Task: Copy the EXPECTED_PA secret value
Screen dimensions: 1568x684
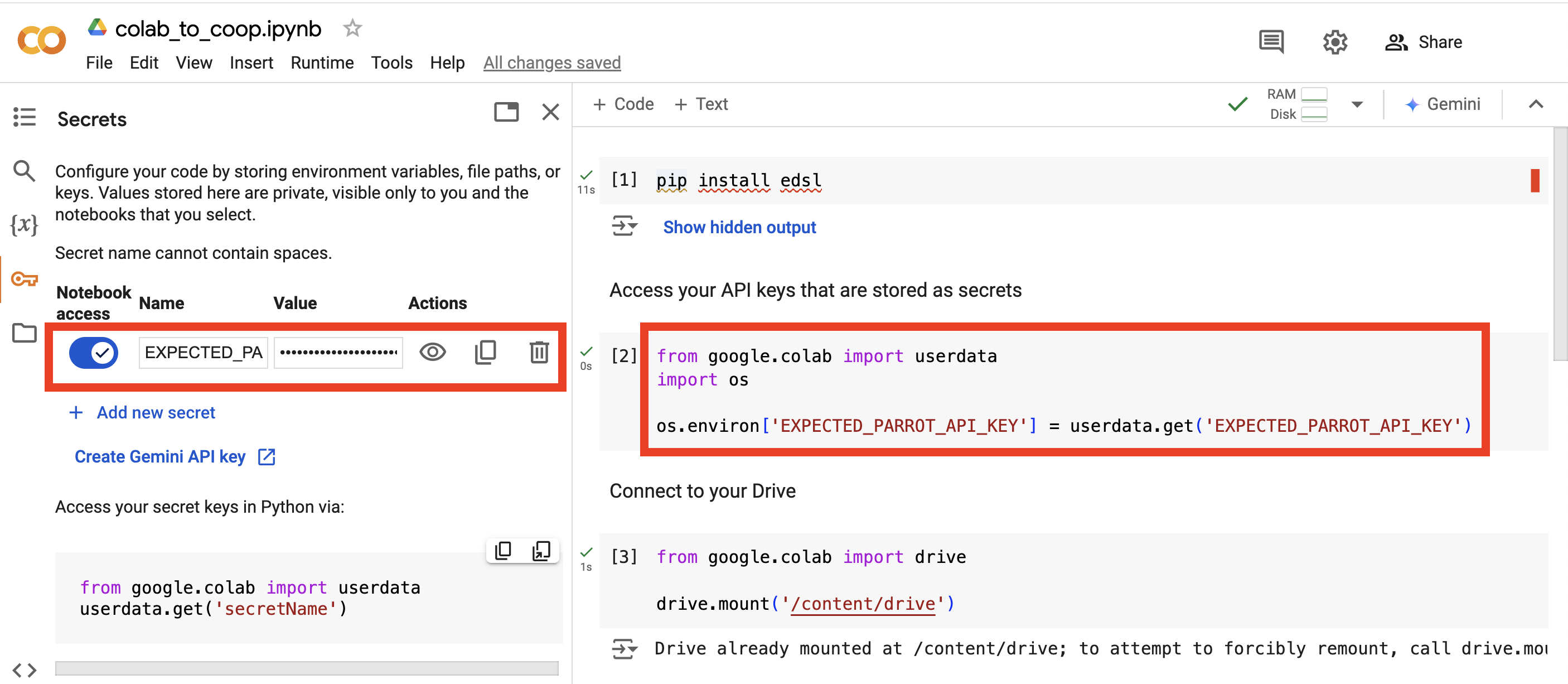Action: point(485,352)
